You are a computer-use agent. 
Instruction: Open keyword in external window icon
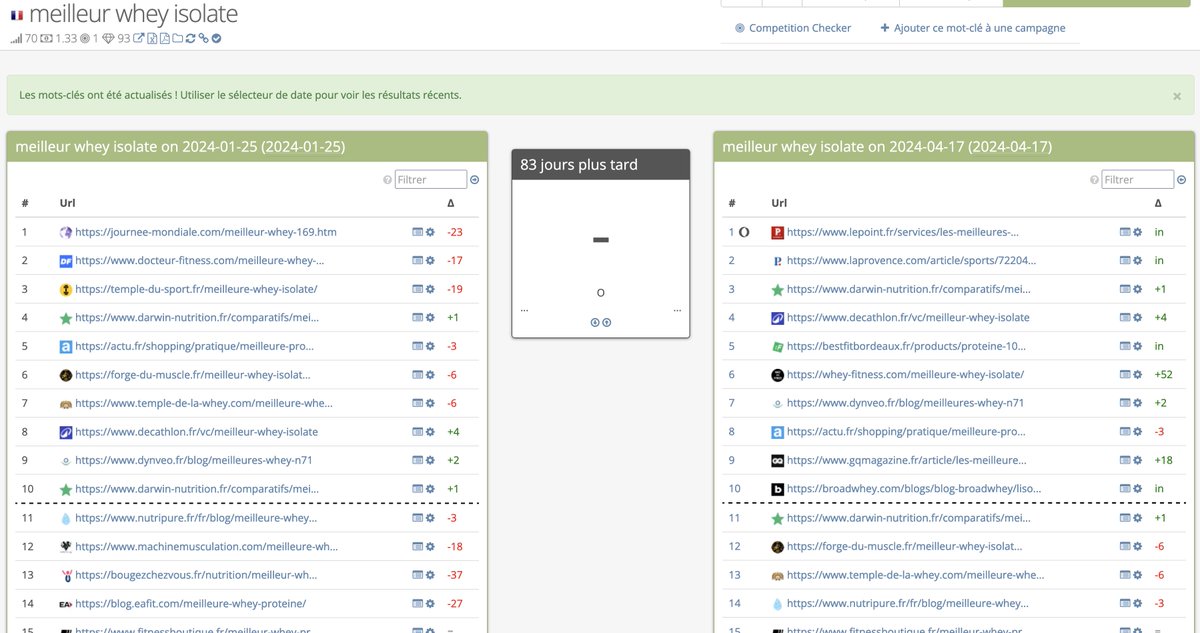click(x=139, y=39)
